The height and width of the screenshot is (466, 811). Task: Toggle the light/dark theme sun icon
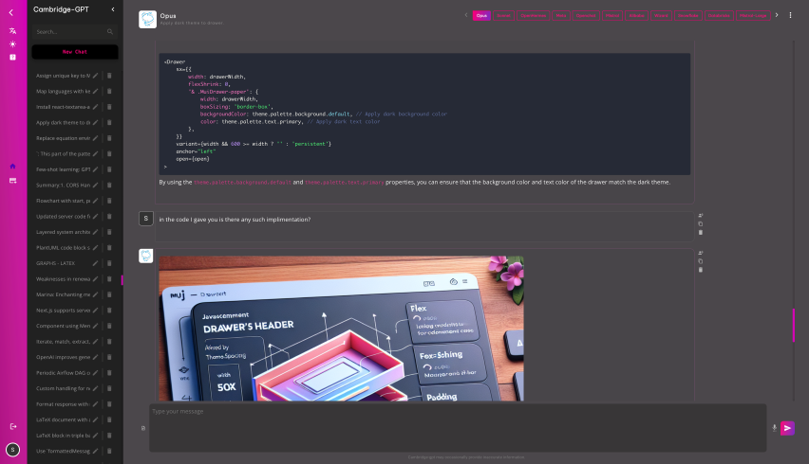click(12, 44)
